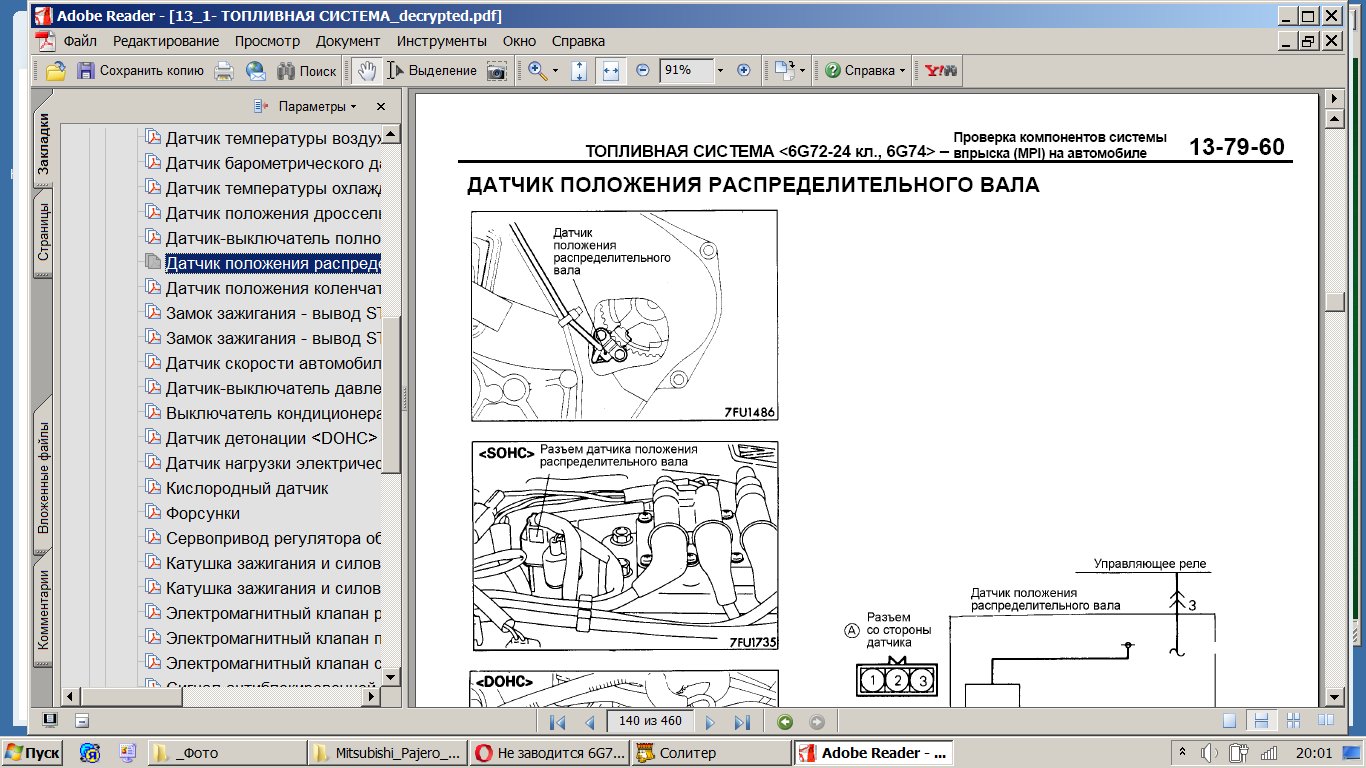Click the page number input field
The image size is (1366, 768).
point(650,722)
